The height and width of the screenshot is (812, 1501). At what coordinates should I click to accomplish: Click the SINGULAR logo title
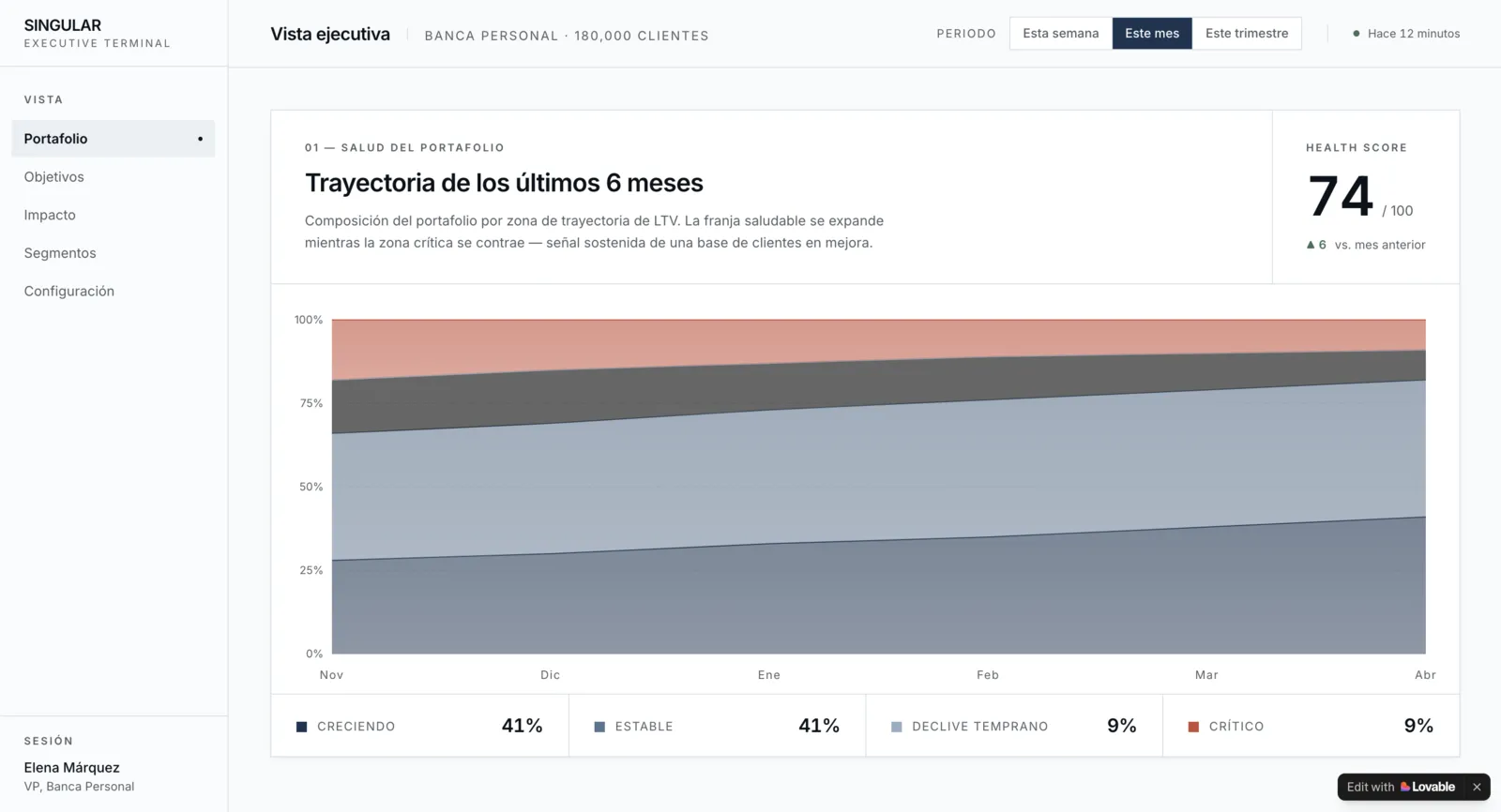(x=63, y=25)
